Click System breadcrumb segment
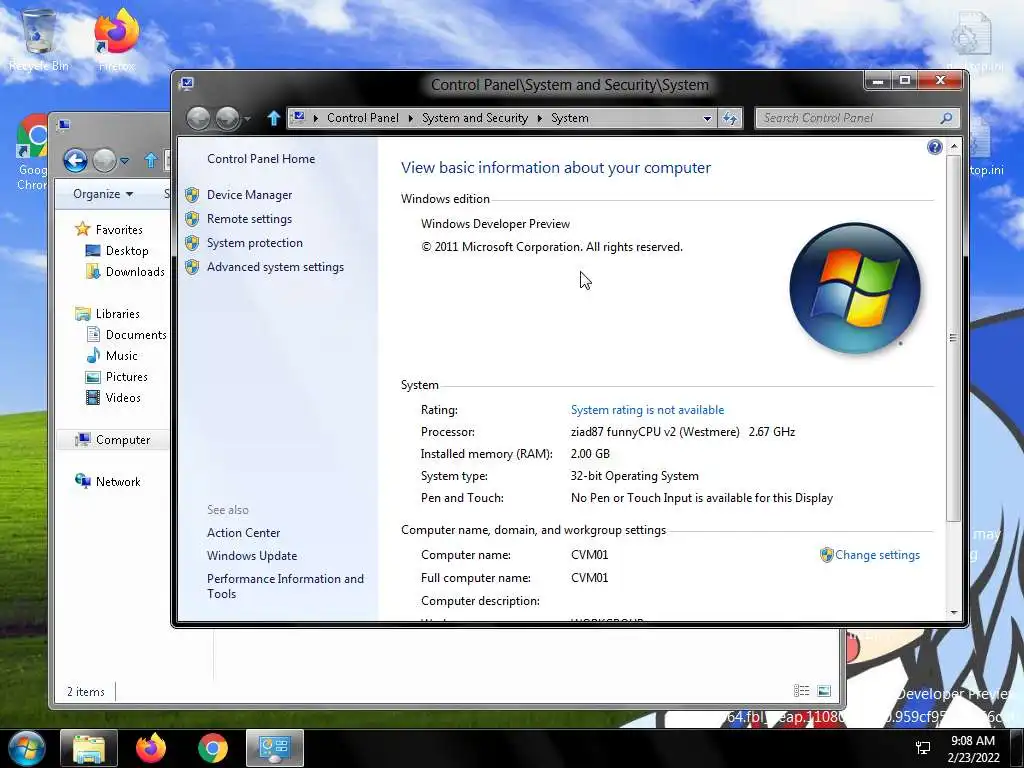Viewport: 1024px width, 768px height. pos(569,118)
